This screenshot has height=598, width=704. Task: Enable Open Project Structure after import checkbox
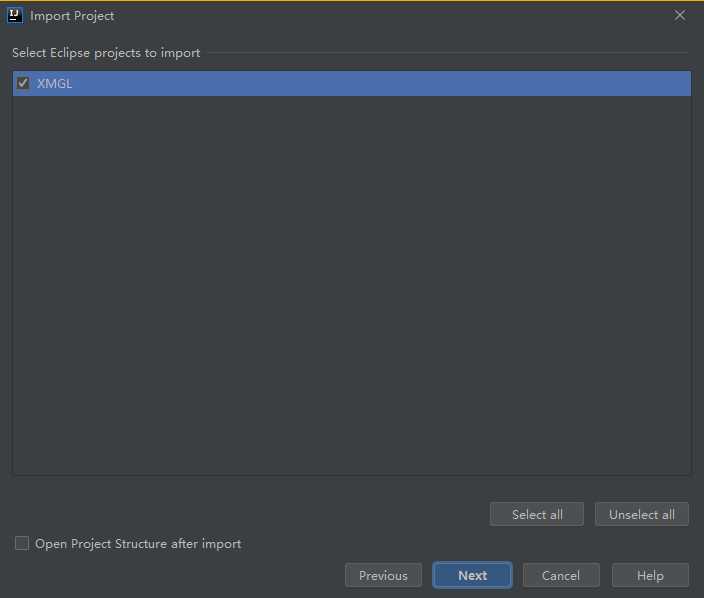tap(22, 544)
